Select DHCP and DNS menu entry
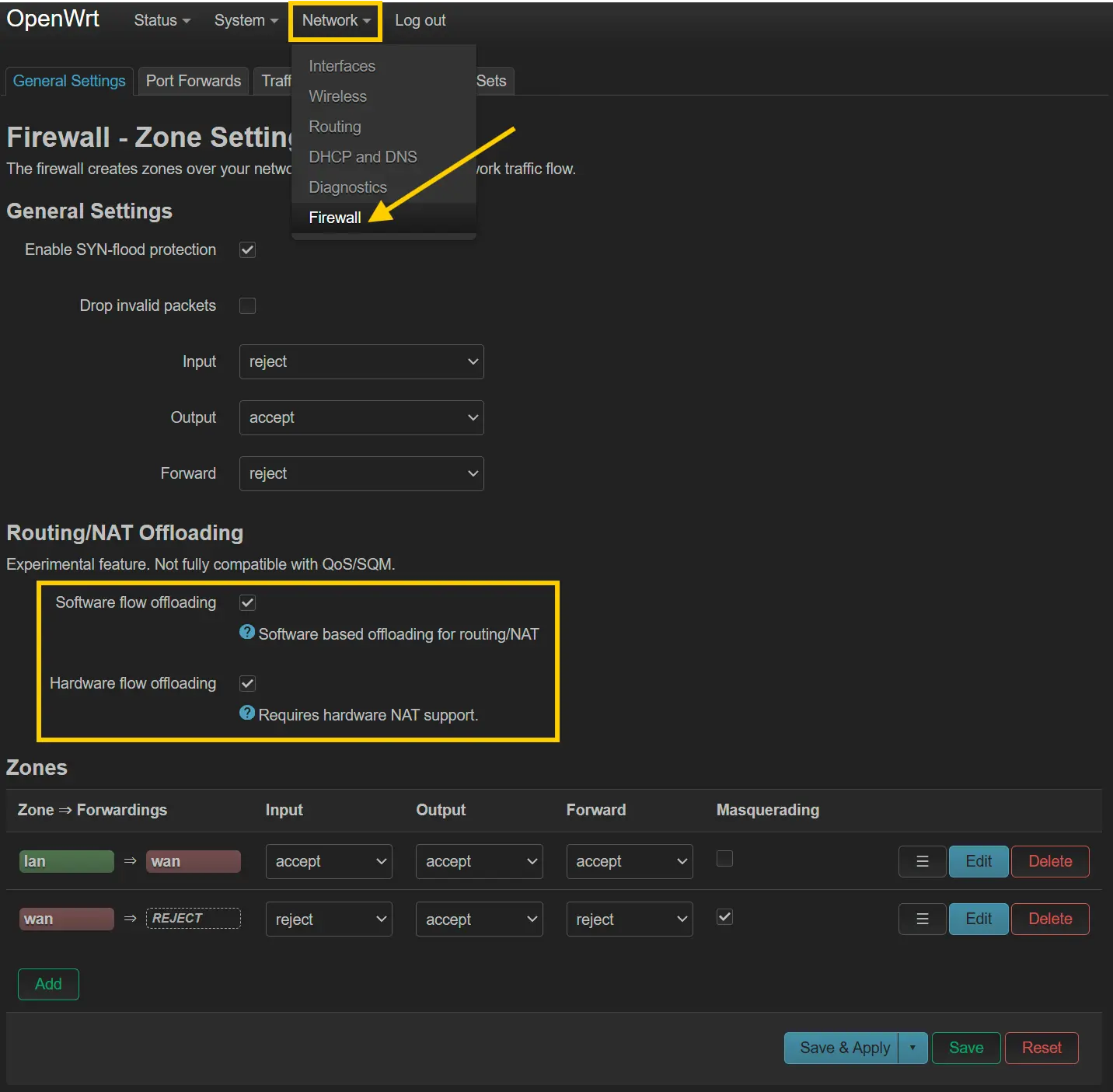Screen dimensions: 1113x1092 [363, 157]
